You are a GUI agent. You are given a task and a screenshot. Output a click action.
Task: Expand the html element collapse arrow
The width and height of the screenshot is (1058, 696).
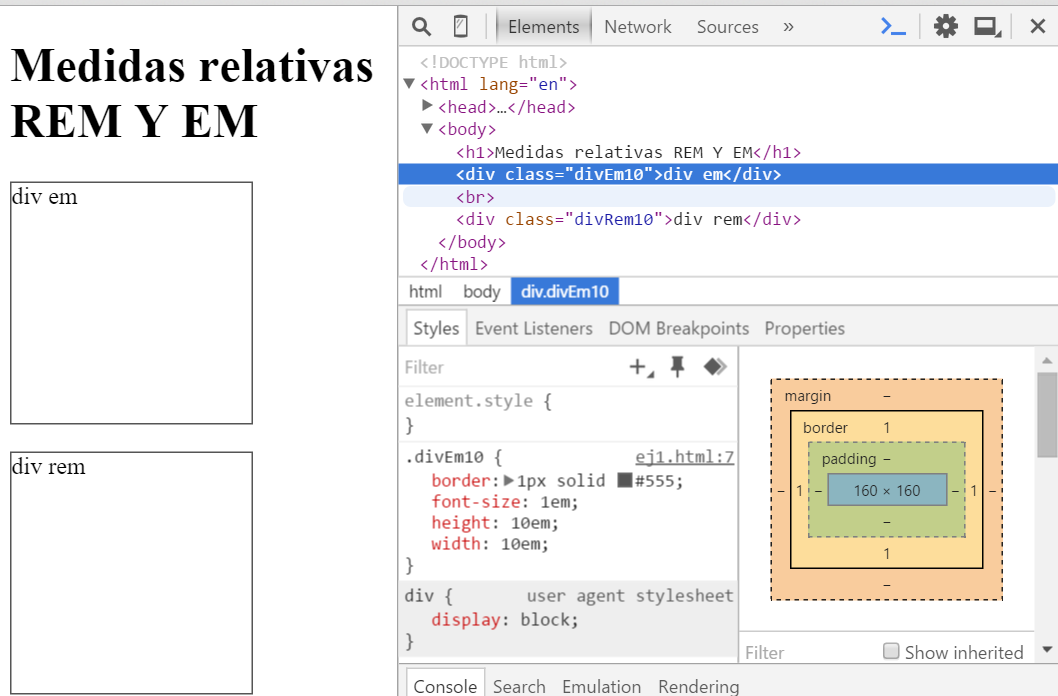tap(409, 84)
